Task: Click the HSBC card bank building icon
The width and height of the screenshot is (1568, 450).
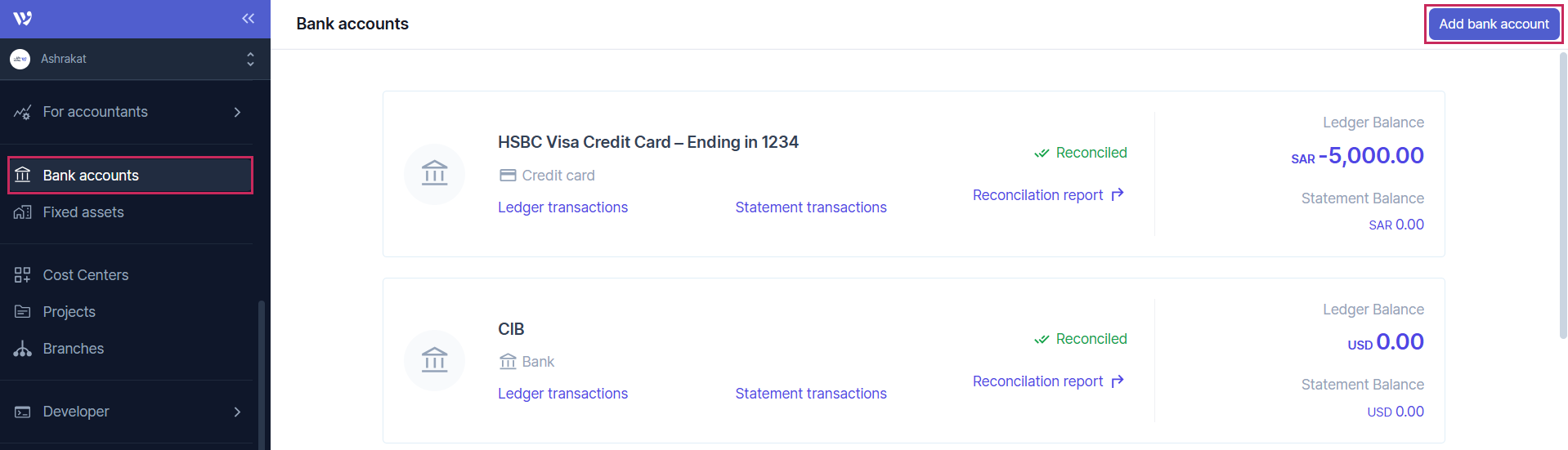Action: [434, 174]
